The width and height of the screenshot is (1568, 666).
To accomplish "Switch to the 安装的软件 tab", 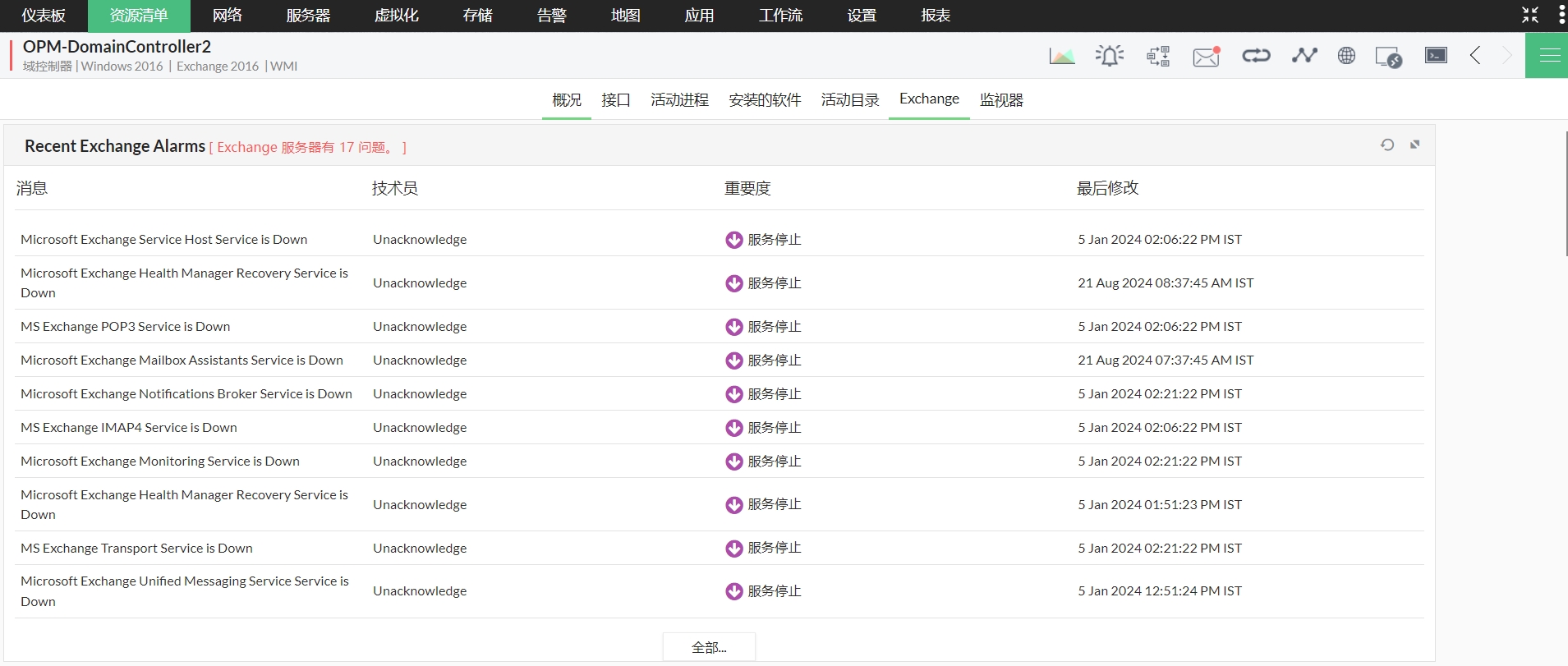I will [x=766, y=100].
